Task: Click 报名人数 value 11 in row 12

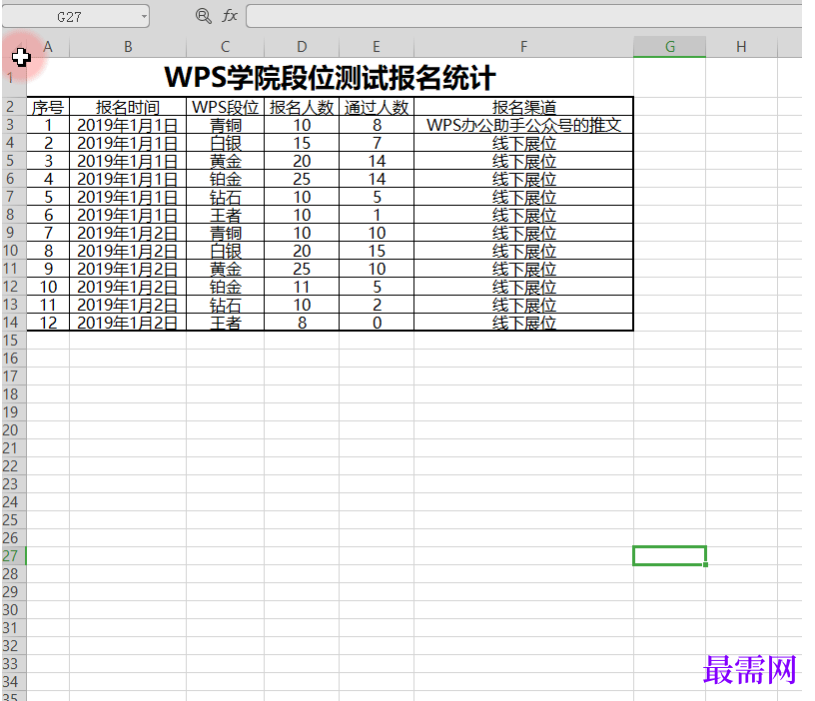Action: (301, 287)
